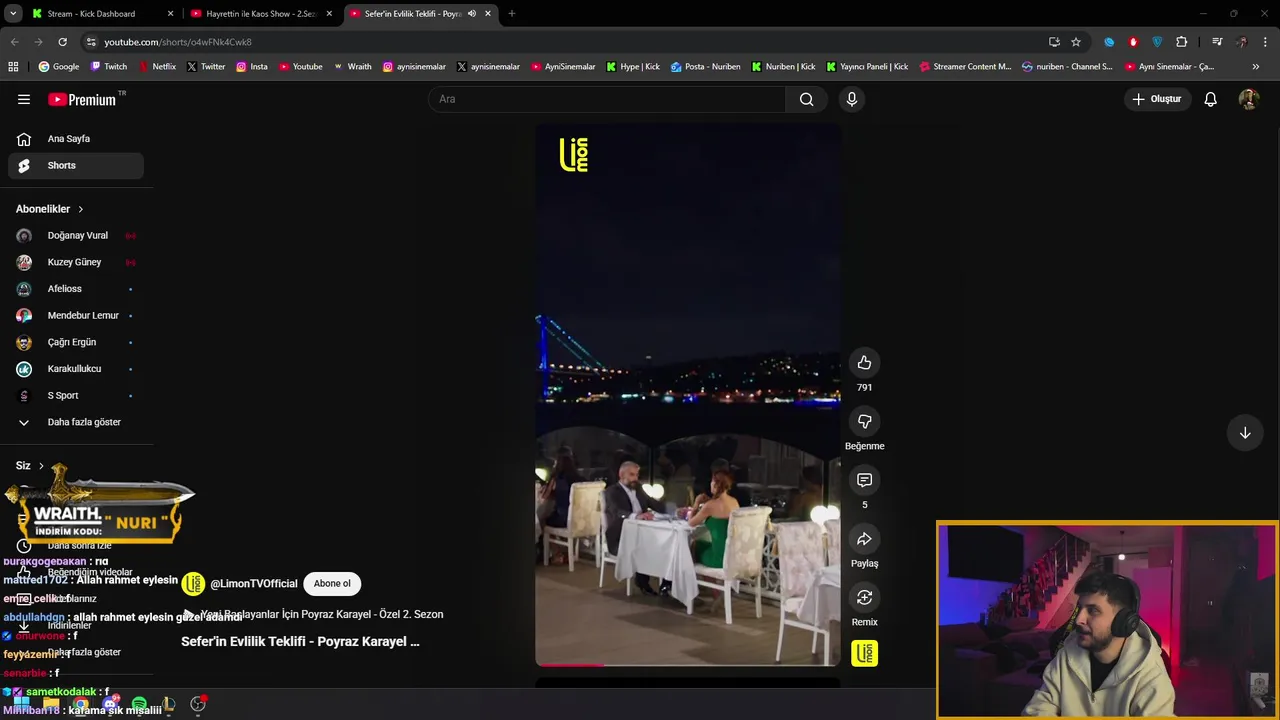
Task: Open the YouTube hamburger guide menu
Action: (24, 99)
